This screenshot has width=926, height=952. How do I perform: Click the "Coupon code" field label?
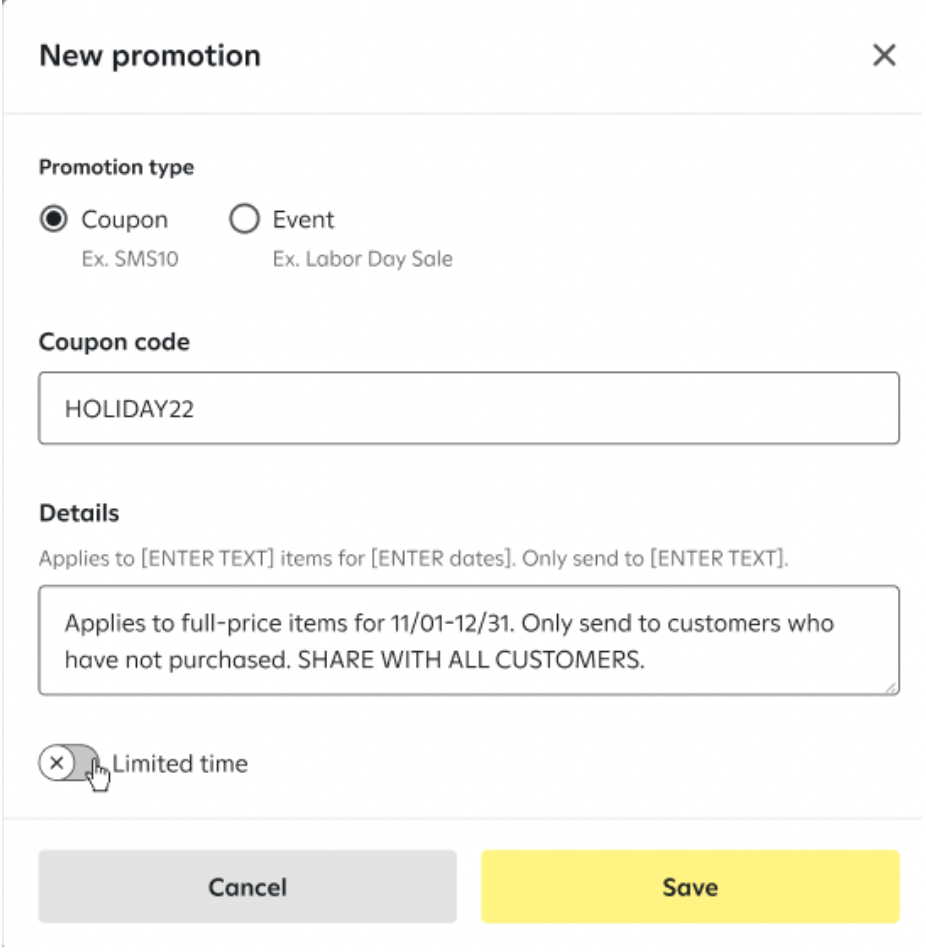pyautogui.click(x=114, y=342)
